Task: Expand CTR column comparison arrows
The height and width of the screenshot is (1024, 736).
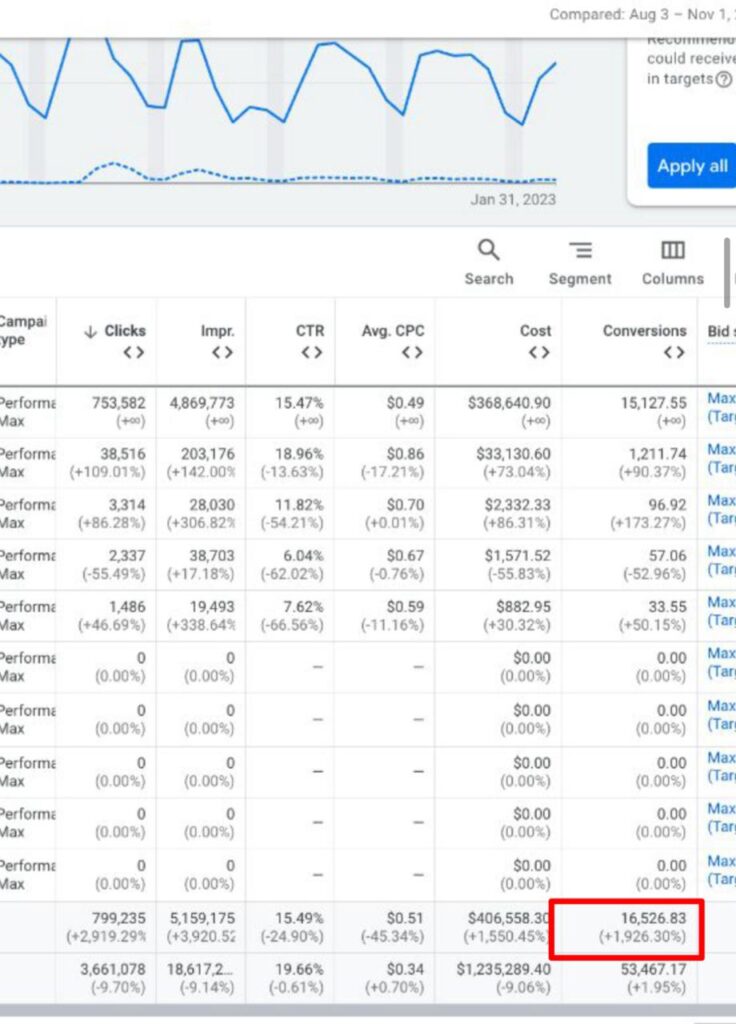Action: coord(312,353)
